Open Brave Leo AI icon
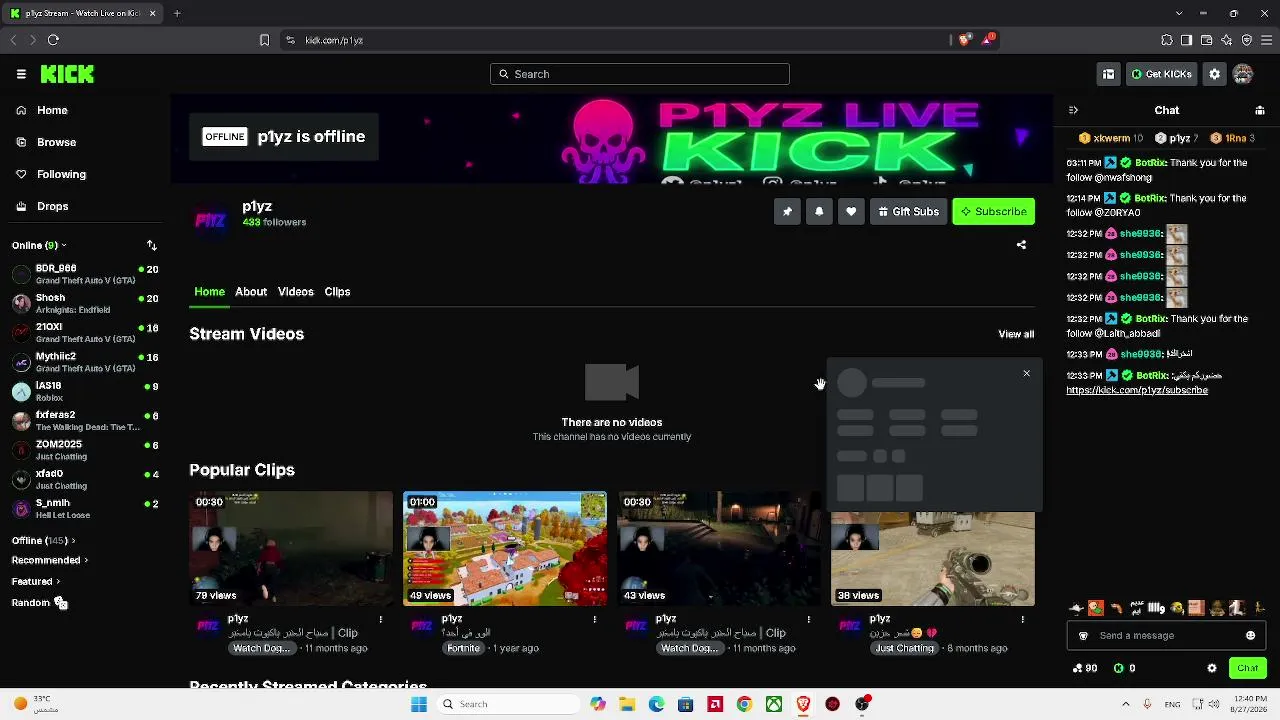The image size is (1280, 720). click(x=1227, y=40)
